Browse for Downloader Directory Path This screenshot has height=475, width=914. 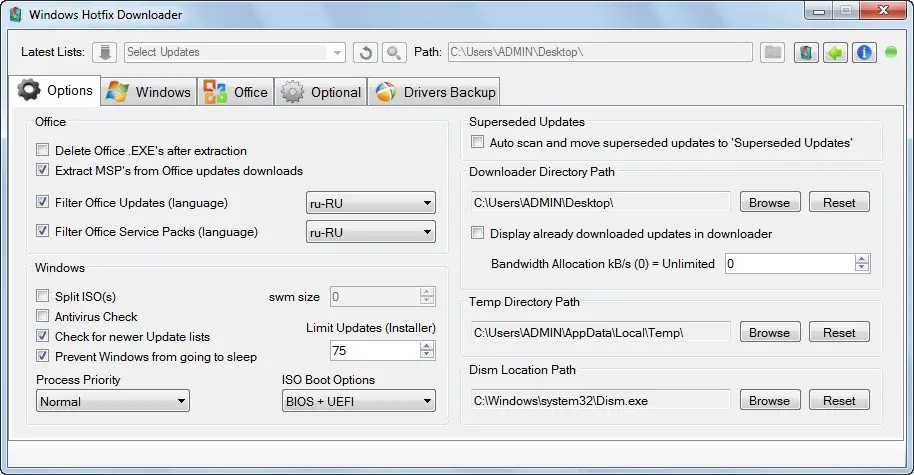tap(770, 202)
